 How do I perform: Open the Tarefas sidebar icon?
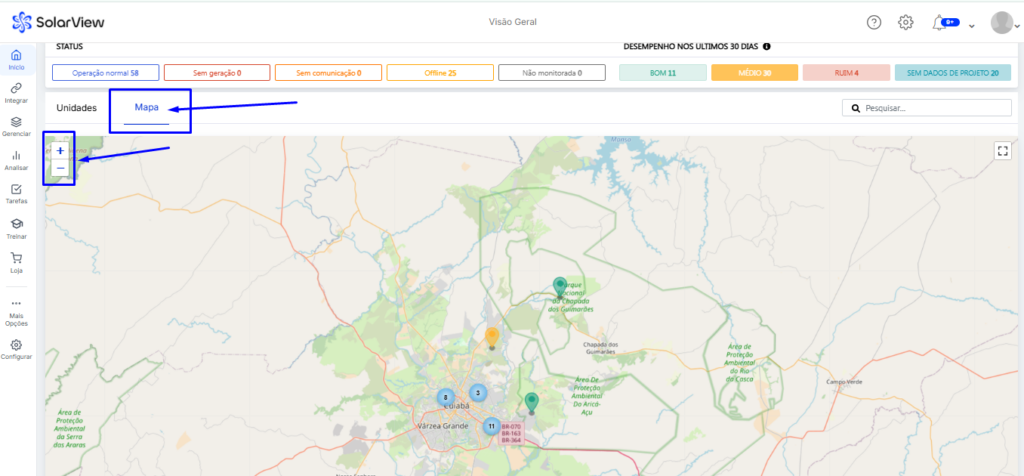coord(16,194)
